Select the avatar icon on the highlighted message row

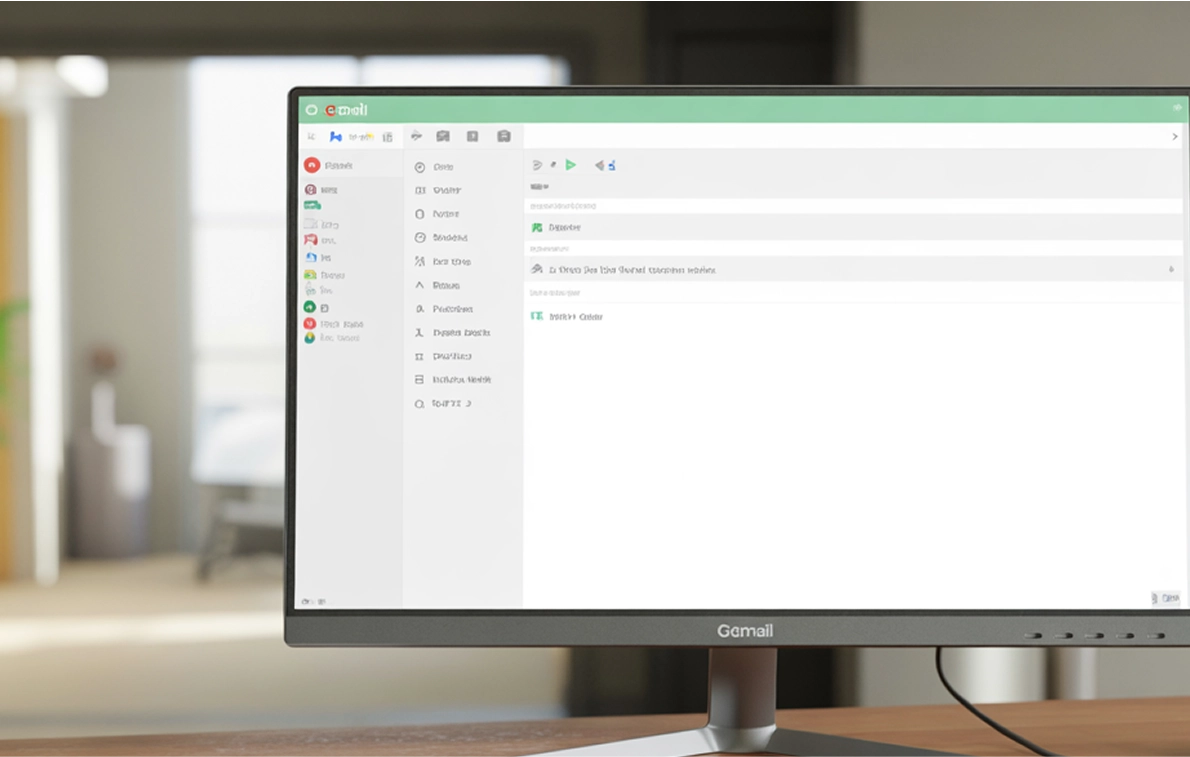536,270
